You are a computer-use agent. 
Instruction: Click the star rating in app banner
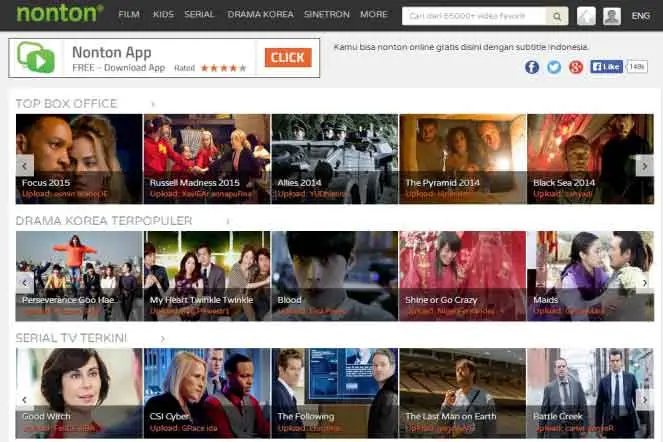click(x=223, y=68)
